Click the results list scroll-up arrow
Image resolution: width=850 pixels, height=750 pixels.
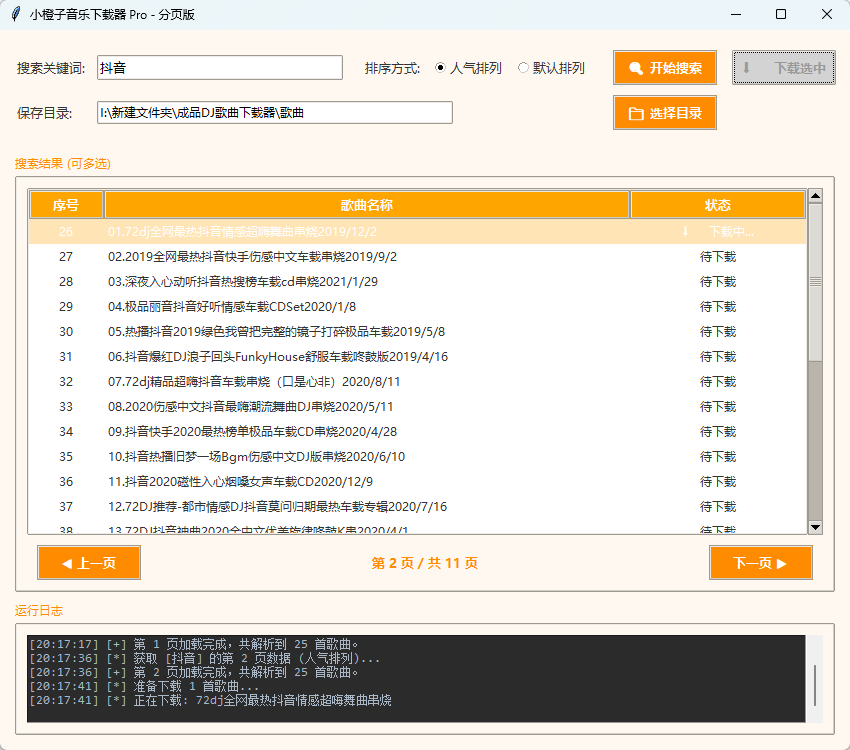[815, 196]
